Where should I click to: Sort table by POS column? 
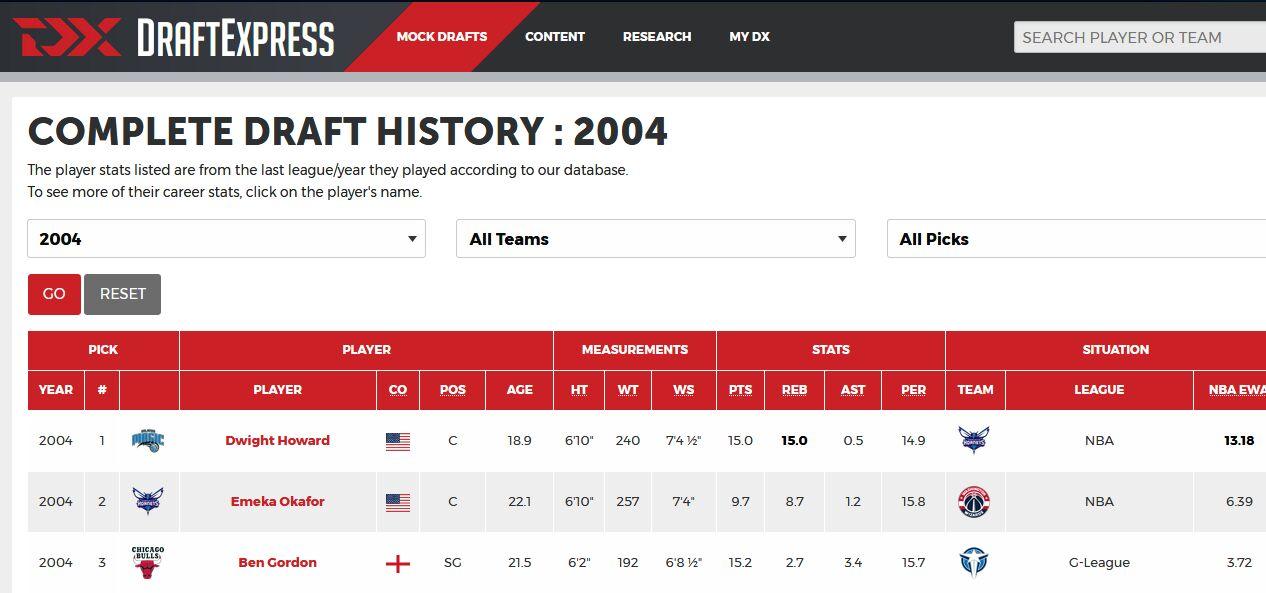pos(452,390)
